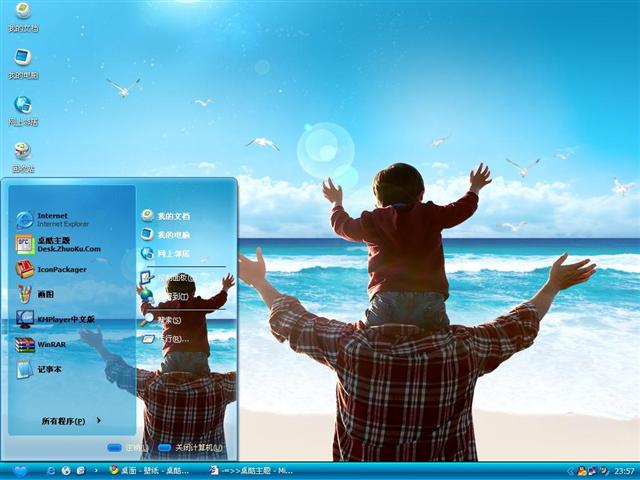
Task: Click the third icon in the system tray
Action: (604, 471)
